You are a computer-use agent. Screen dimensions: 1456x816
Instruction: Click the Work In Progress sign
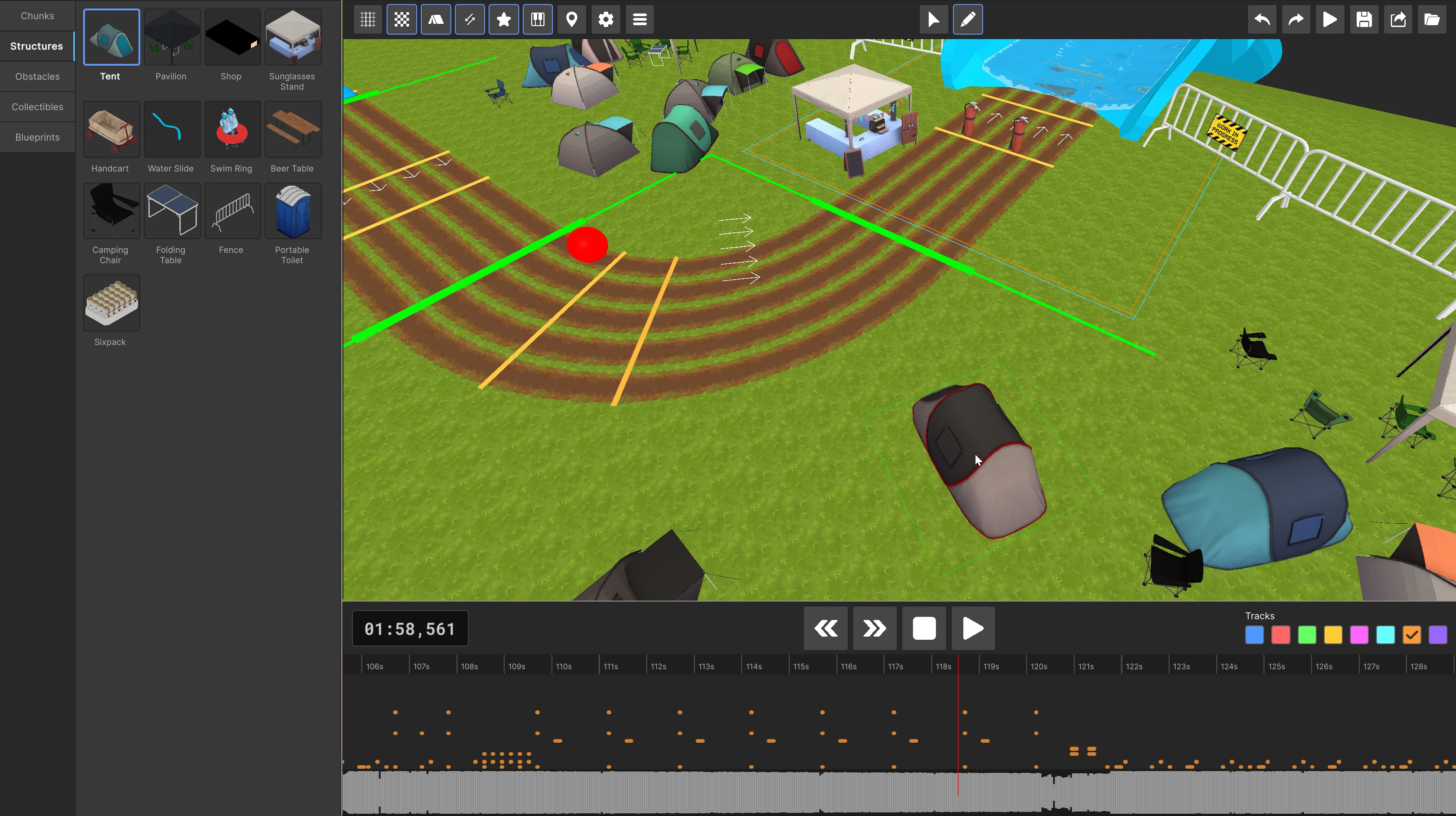(x=1227, y=133)
